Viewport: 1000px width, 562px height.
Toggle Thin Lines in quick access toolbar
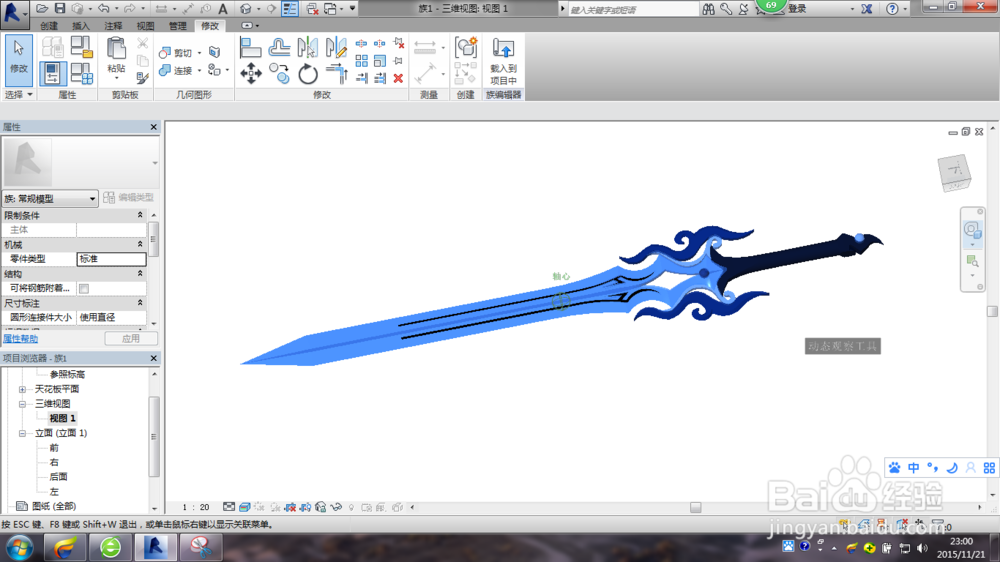290,9
